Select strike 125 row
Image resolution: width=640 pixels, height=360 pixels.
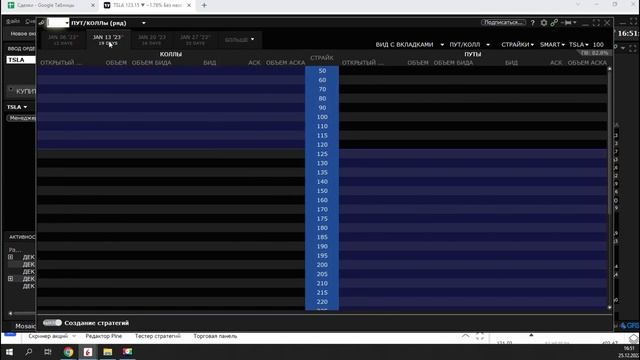pyautogui.click(x=322, y=154)
